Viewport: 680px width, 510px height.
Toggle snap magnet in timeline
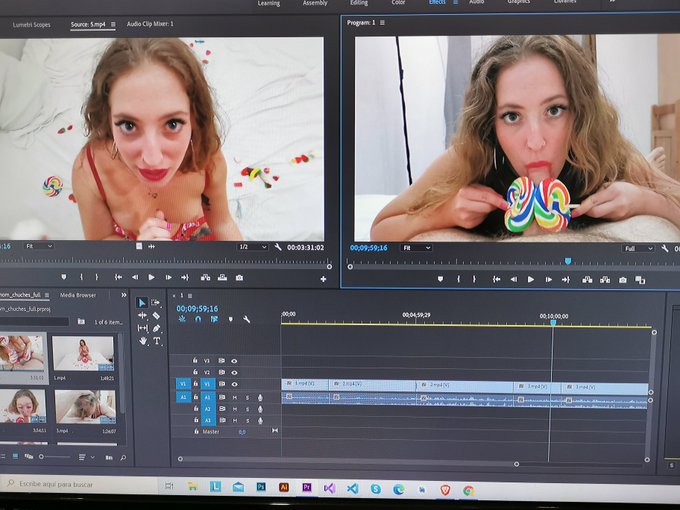(x=198, y=319)
